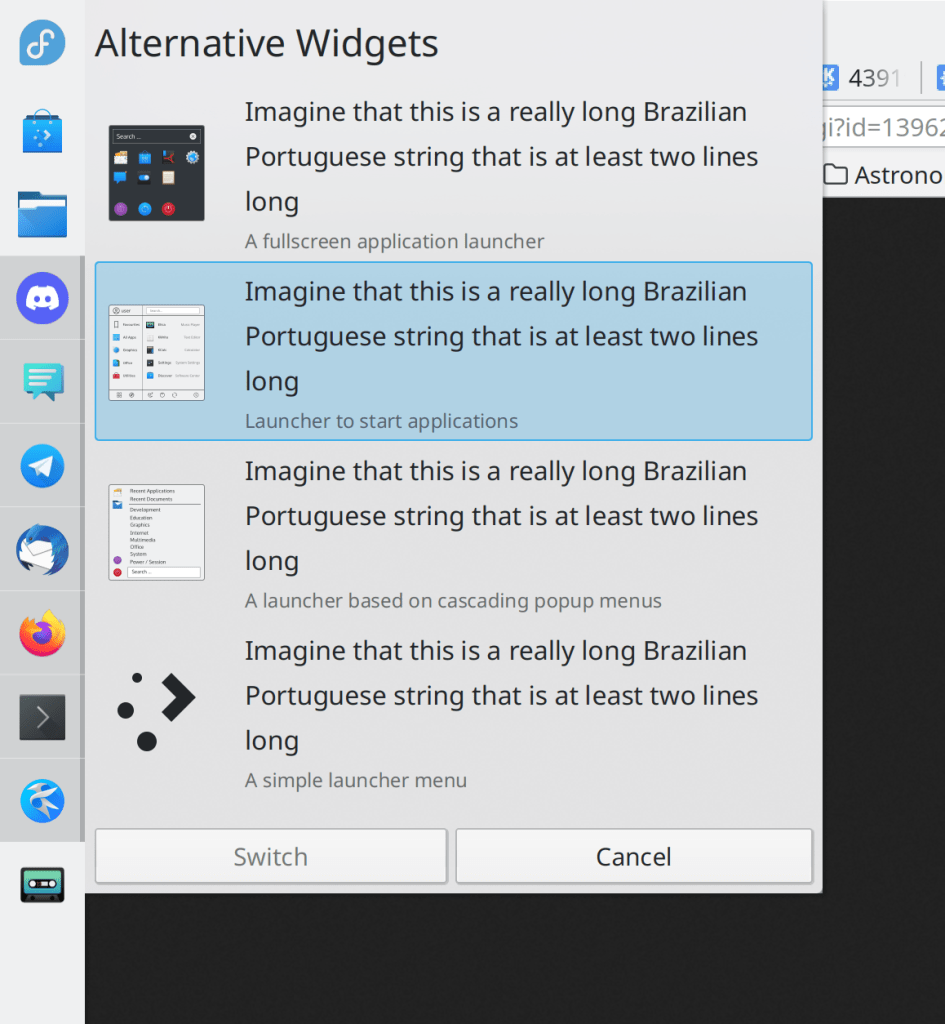Open the cassette tape app icon

point(42,885)
